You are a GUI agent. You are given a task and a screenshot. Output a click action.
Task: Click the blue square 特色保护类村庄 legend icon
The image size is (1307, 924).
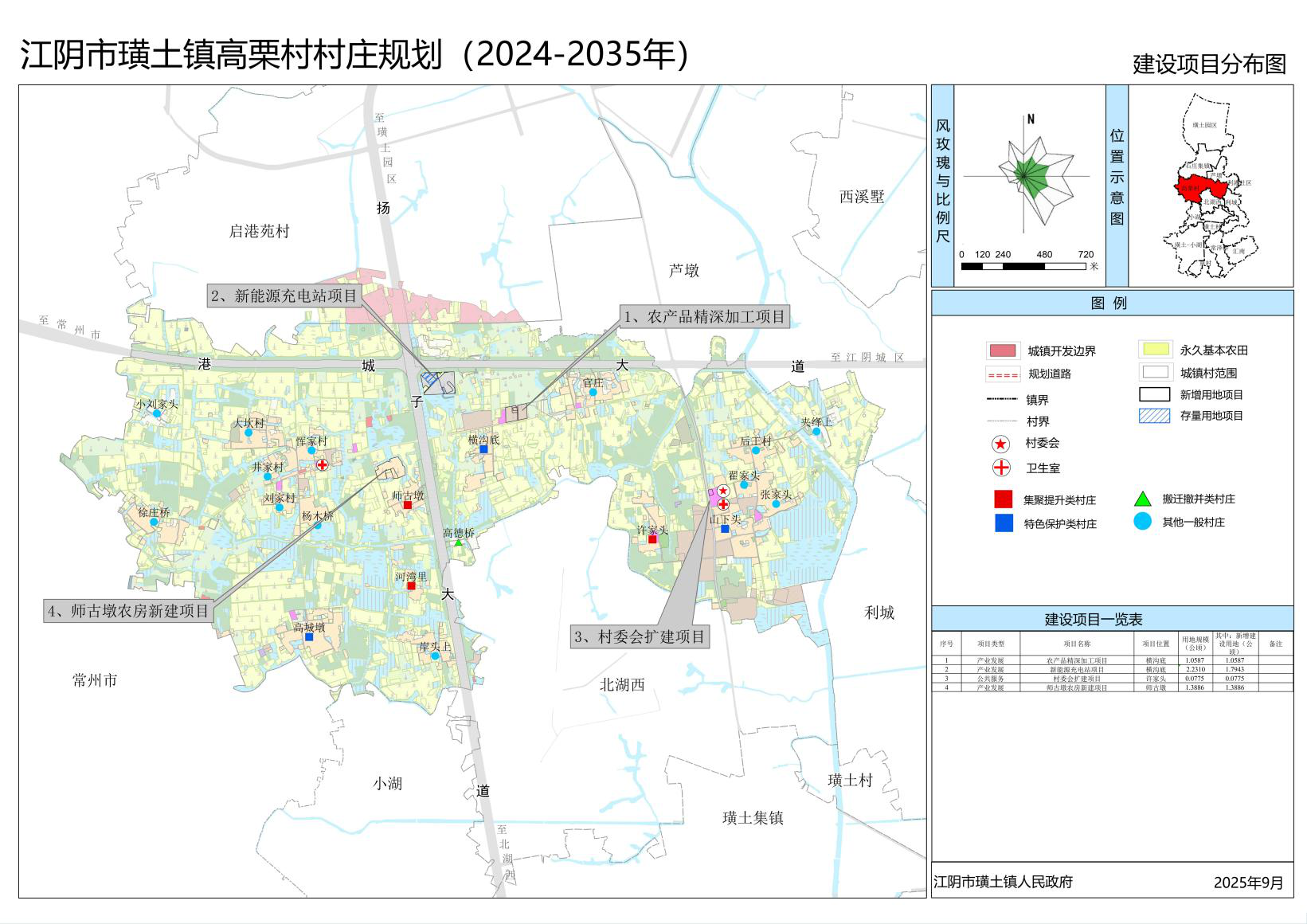[x=1004, y=523]
